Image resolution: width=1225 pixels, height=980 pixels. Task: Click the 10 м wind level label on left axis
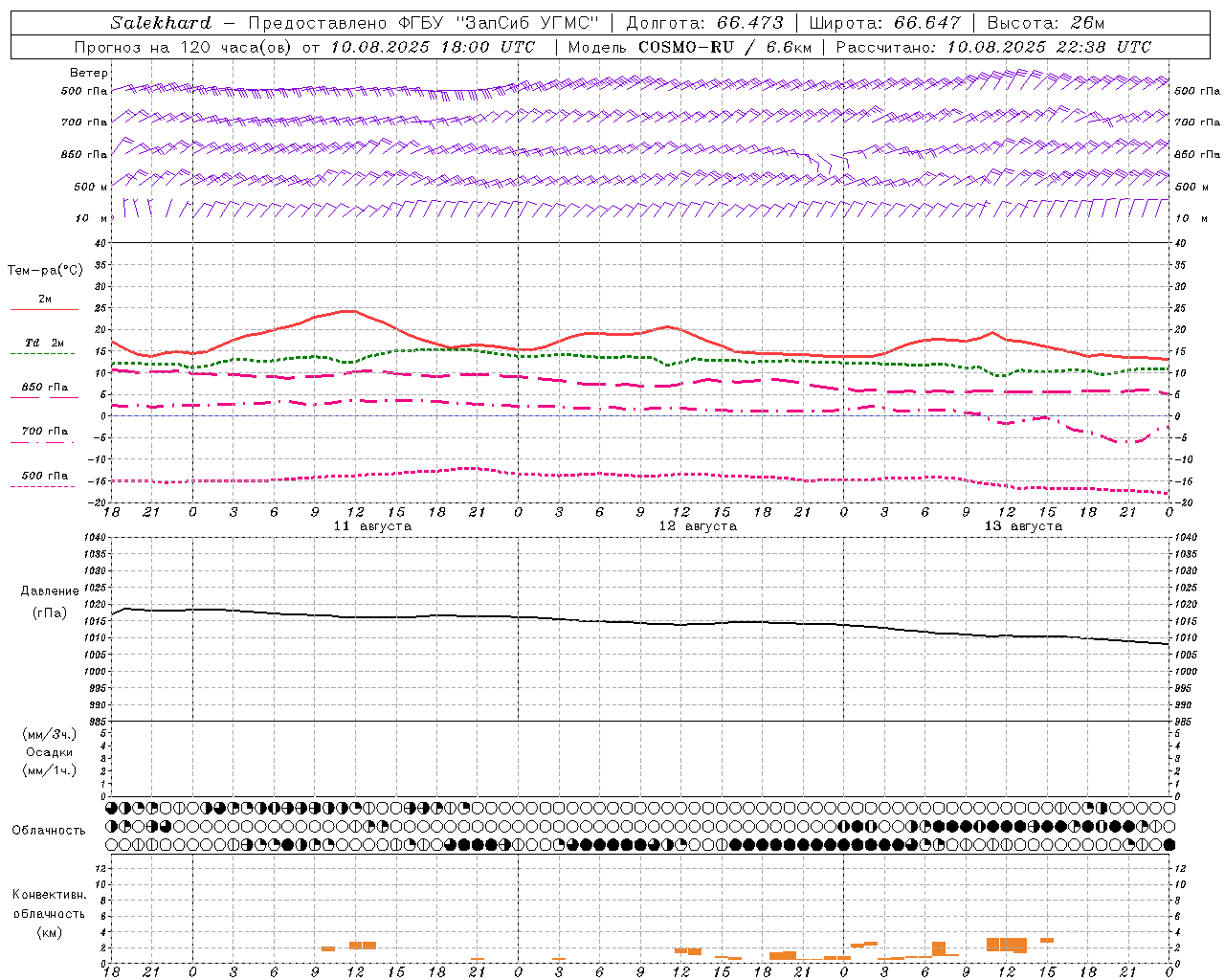click(x=92, y=218)
